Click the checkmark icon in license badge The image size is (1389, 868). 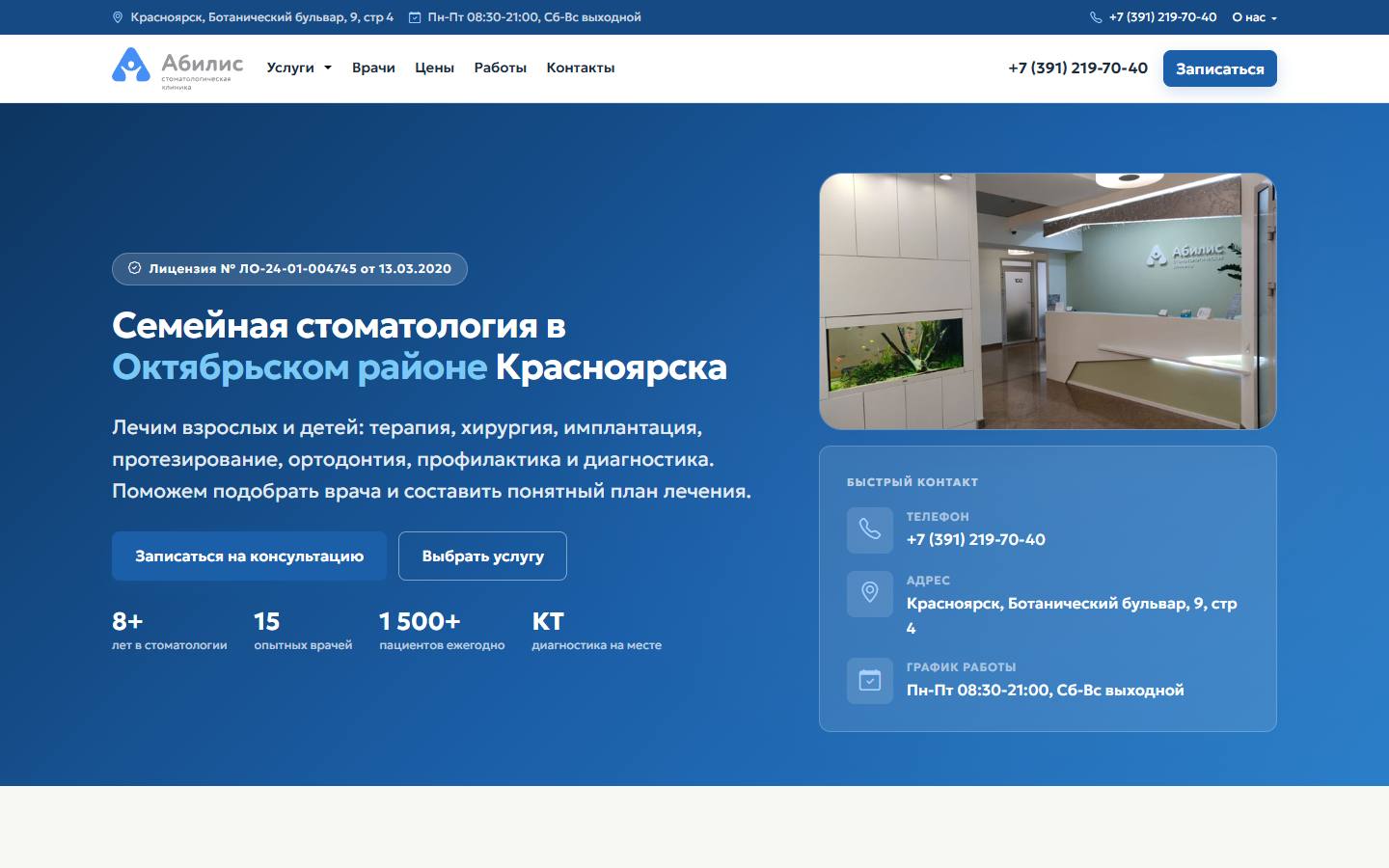click(135, 268)
